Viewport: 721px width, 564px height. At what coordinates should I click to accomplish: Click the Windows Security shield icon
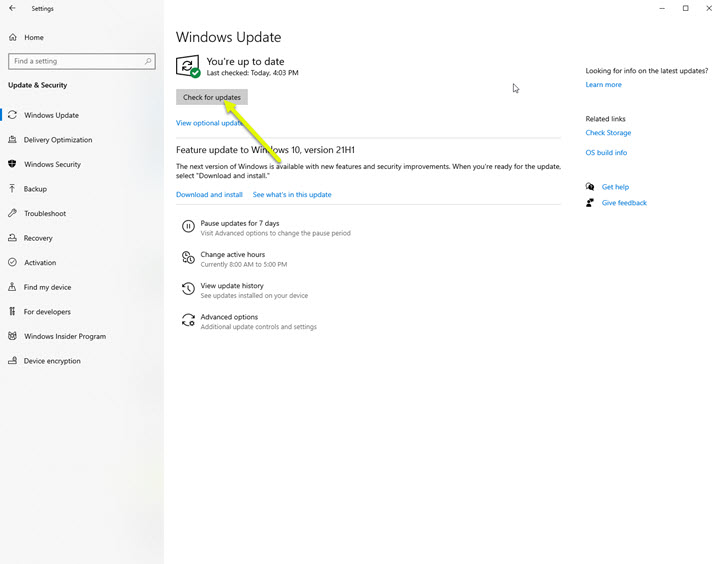point(12,164)
